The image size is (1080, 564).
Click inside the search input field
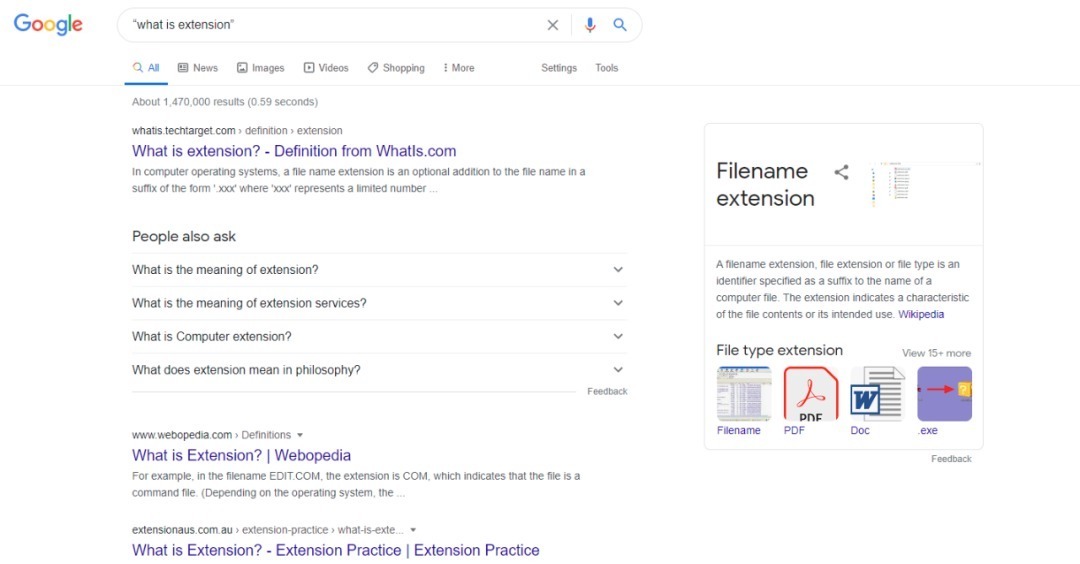tap(330, 25)
